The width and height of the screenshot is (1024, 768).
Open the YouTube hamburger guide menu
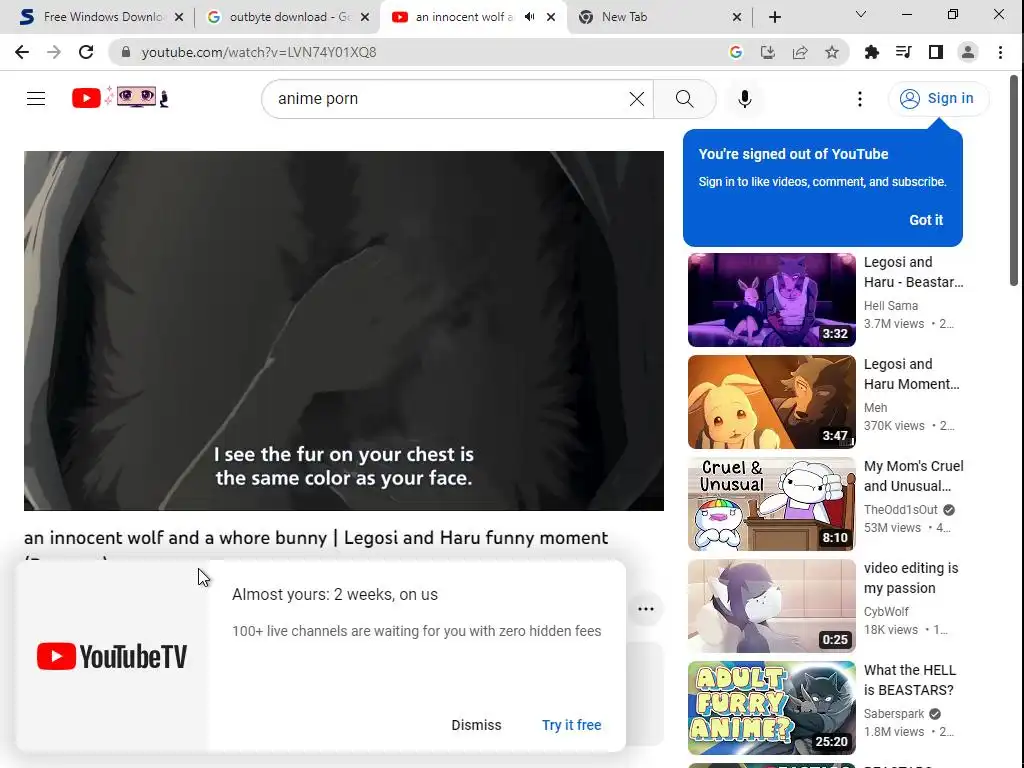tap(36, 99)
